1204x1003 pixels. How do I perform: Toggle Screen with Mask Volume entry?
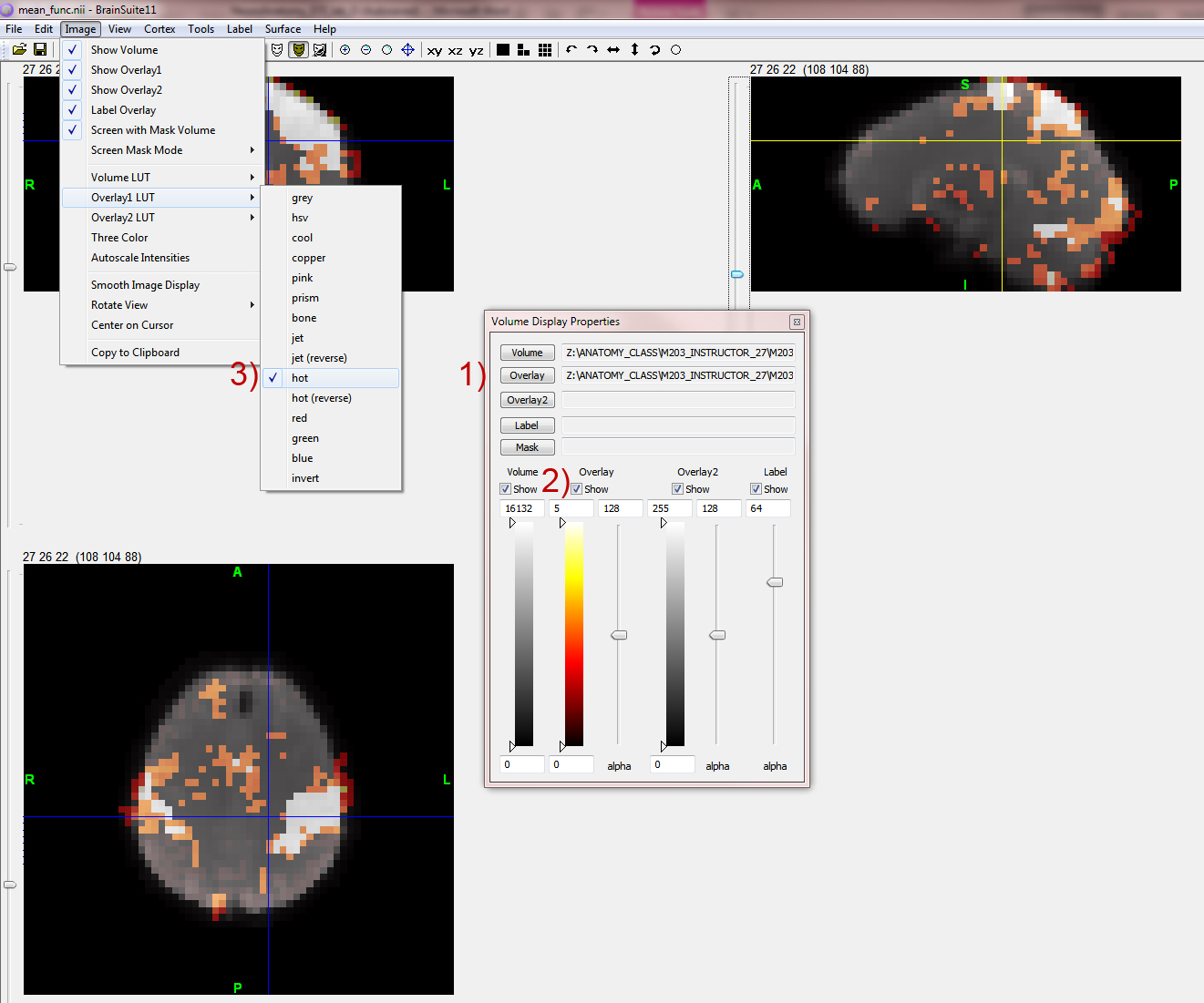coord(162,130)
